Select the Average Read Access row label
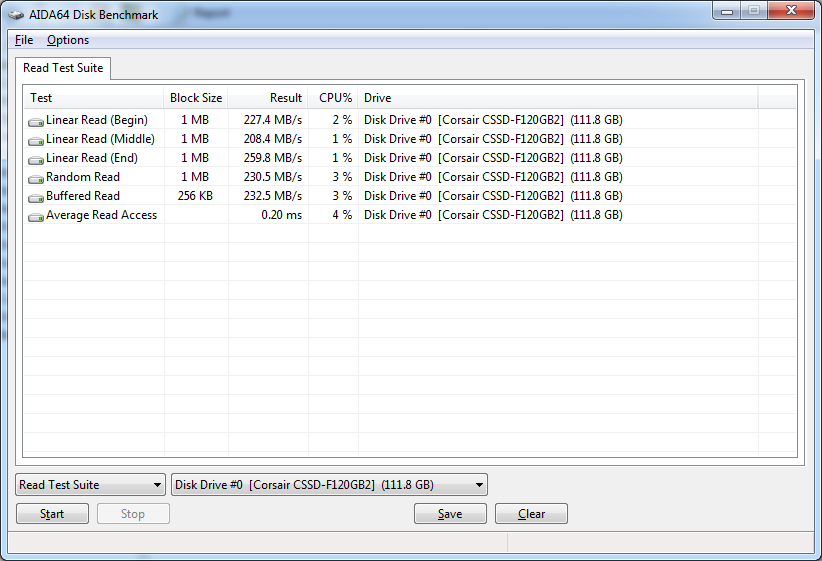Image resolution: width=822 pixels, height=561 pixels. click(x=101, y=215)
